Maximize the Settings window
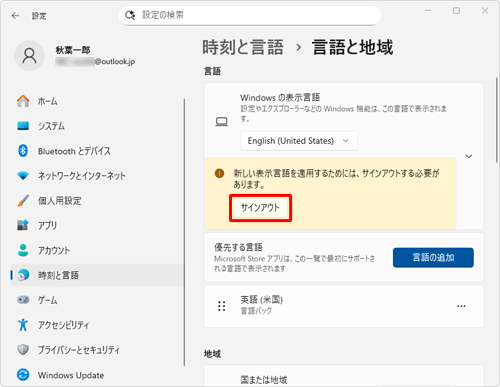 click(x=456, y=11)
